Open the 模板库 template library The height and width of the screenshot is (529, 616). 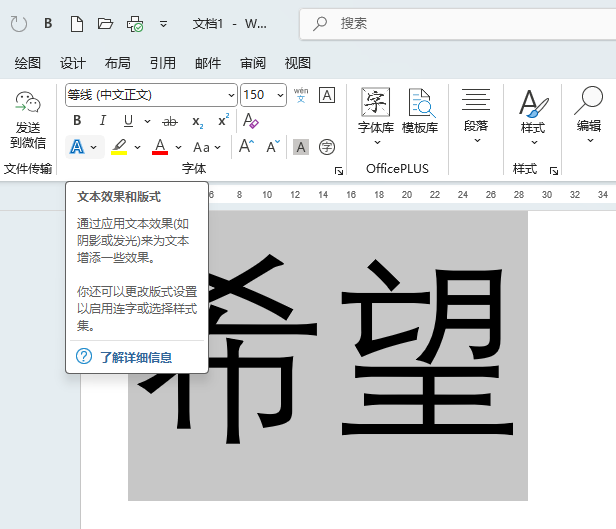pos(420,112)
